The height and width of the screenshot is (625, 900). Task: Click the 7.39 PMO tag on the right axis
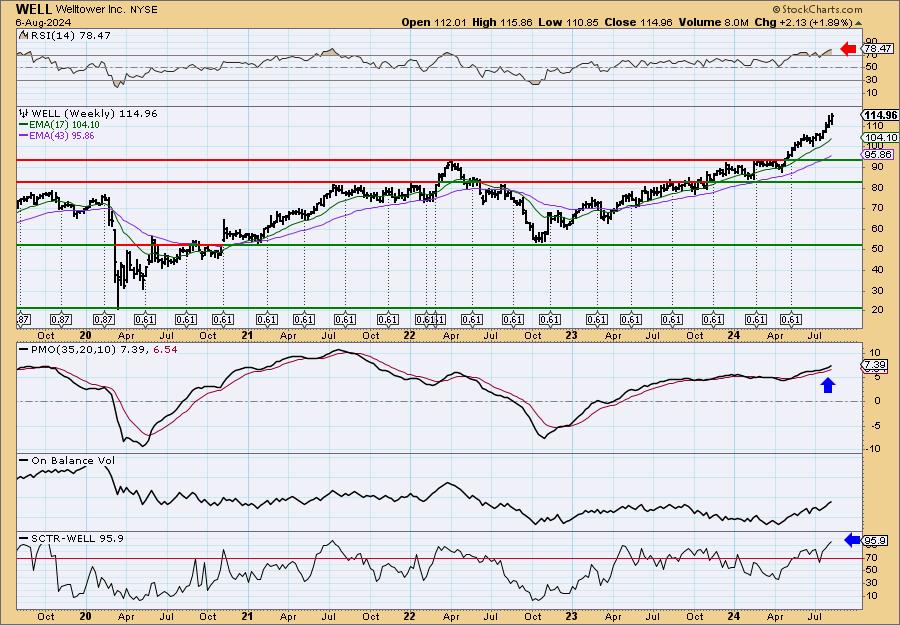[x=875, y=364]
